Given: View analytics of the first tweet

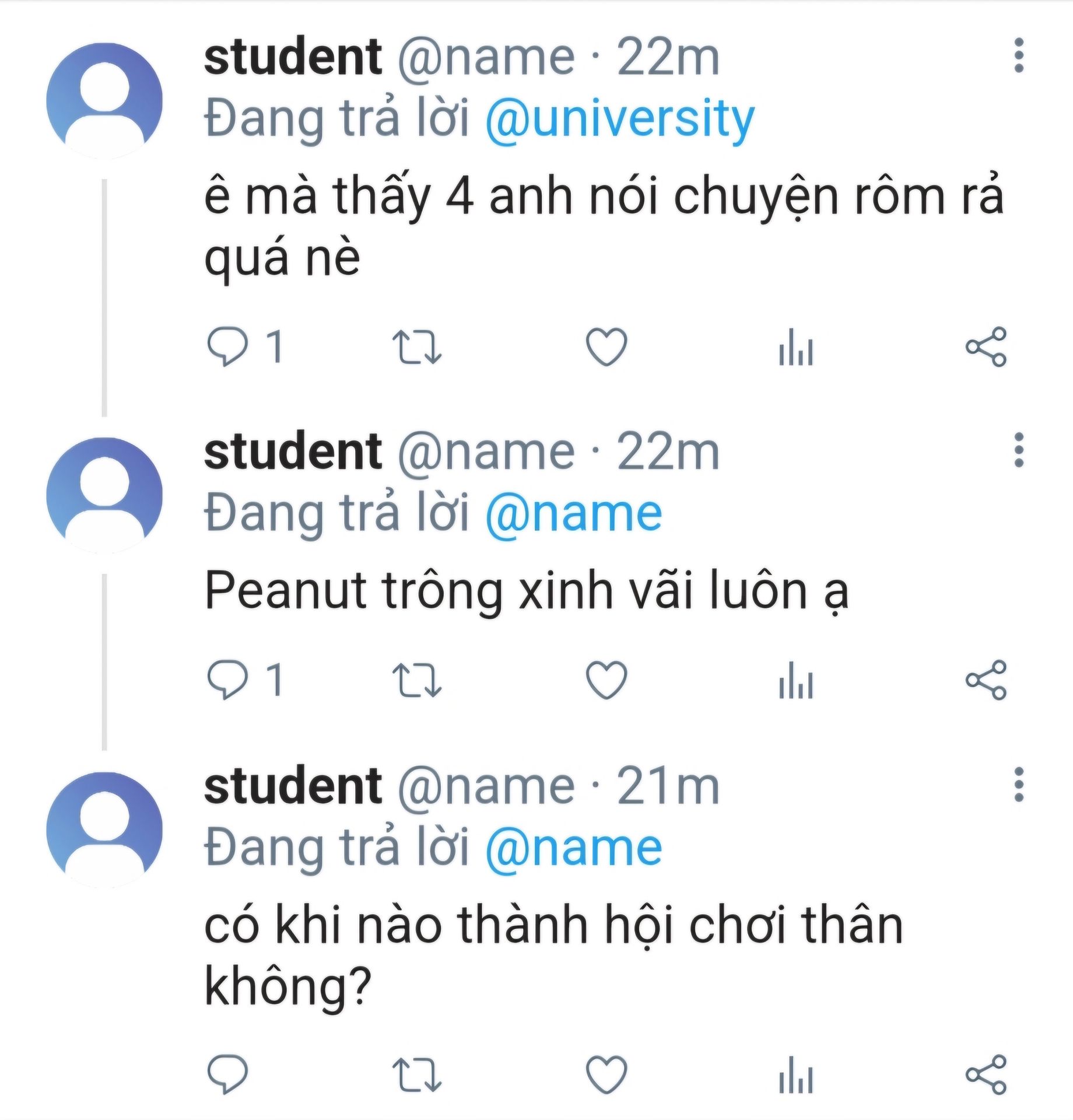Looking at the screenshot, I should coord(796,347).
